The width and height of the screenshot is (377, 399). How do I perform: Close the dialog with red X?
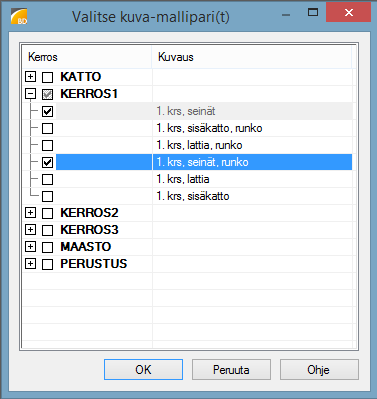(349, 13)
